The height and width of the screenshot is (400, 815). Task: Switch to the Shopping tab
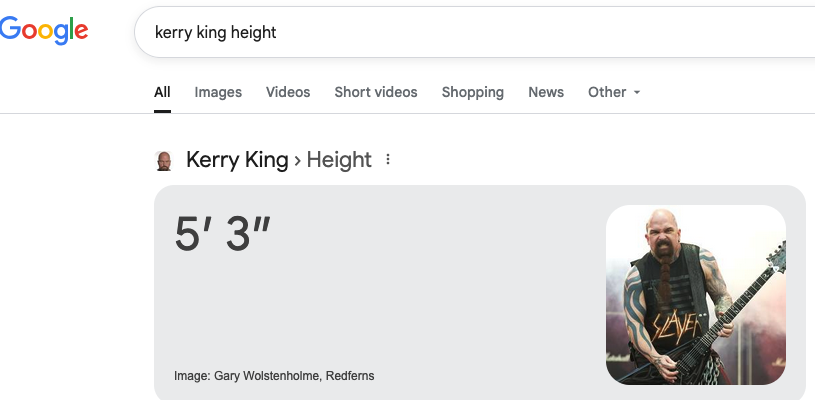472,92
